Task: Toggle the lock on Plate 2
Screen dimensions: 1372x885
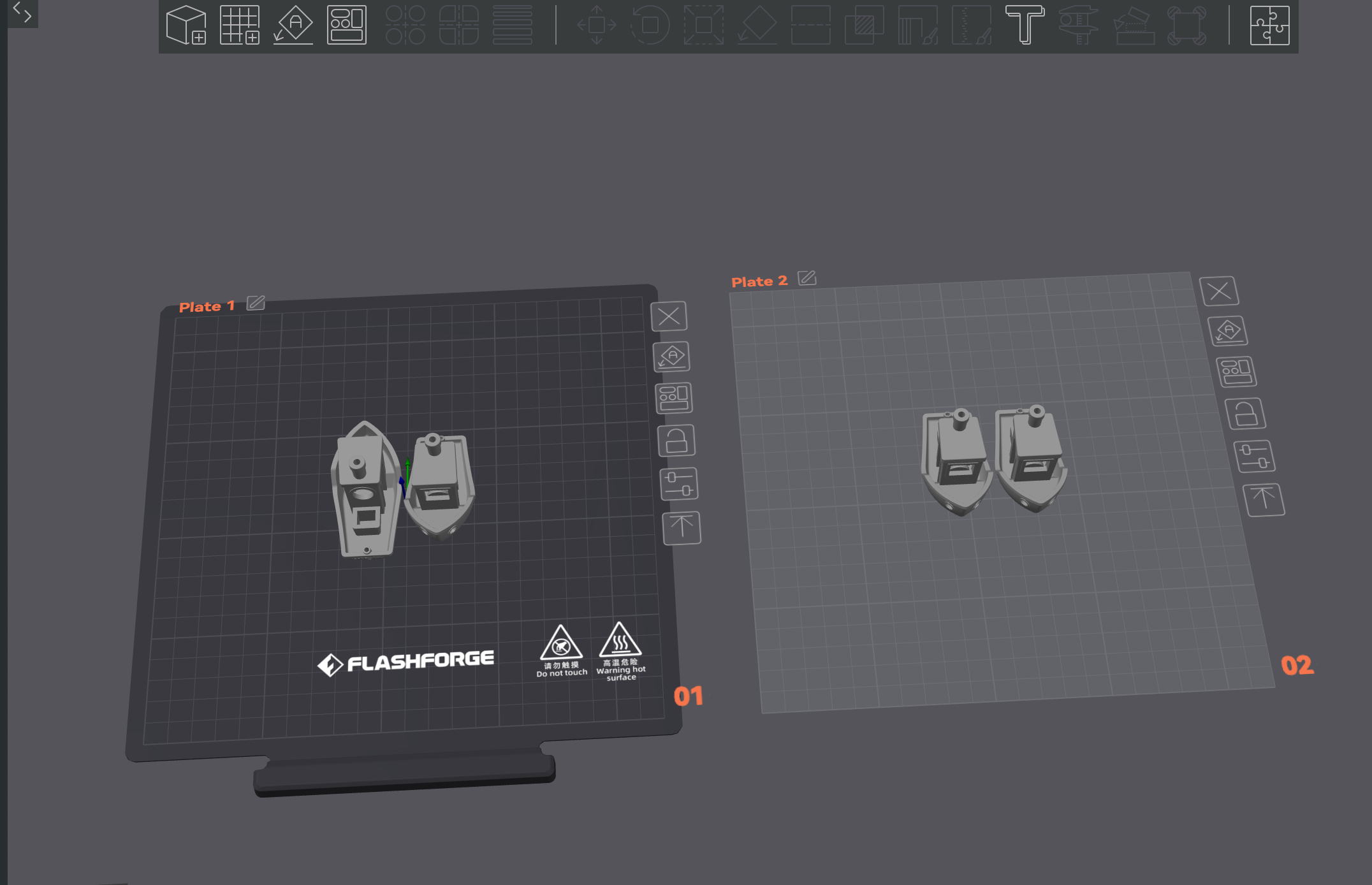Action: tap(1245, 414)
